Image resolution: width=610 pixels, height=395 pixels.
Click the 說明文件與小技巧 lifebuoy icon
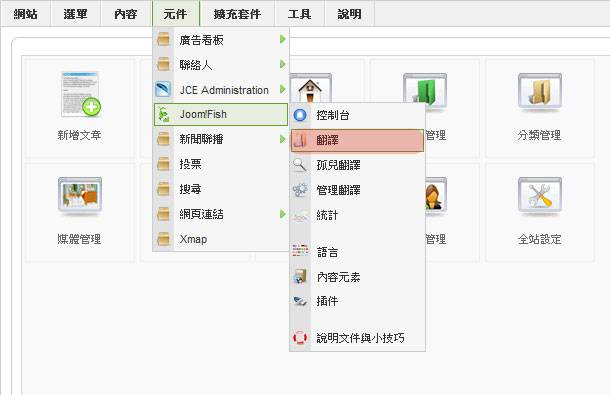click(300, 337)
